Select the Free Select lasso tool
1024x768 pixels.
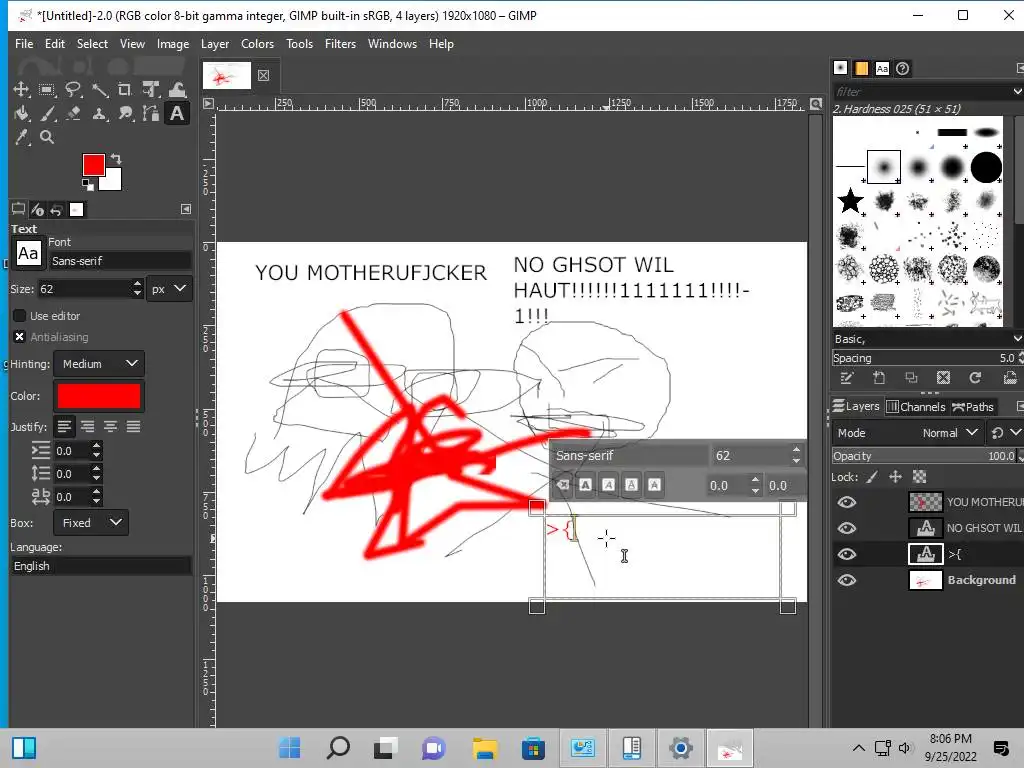[x=72, y=89]
